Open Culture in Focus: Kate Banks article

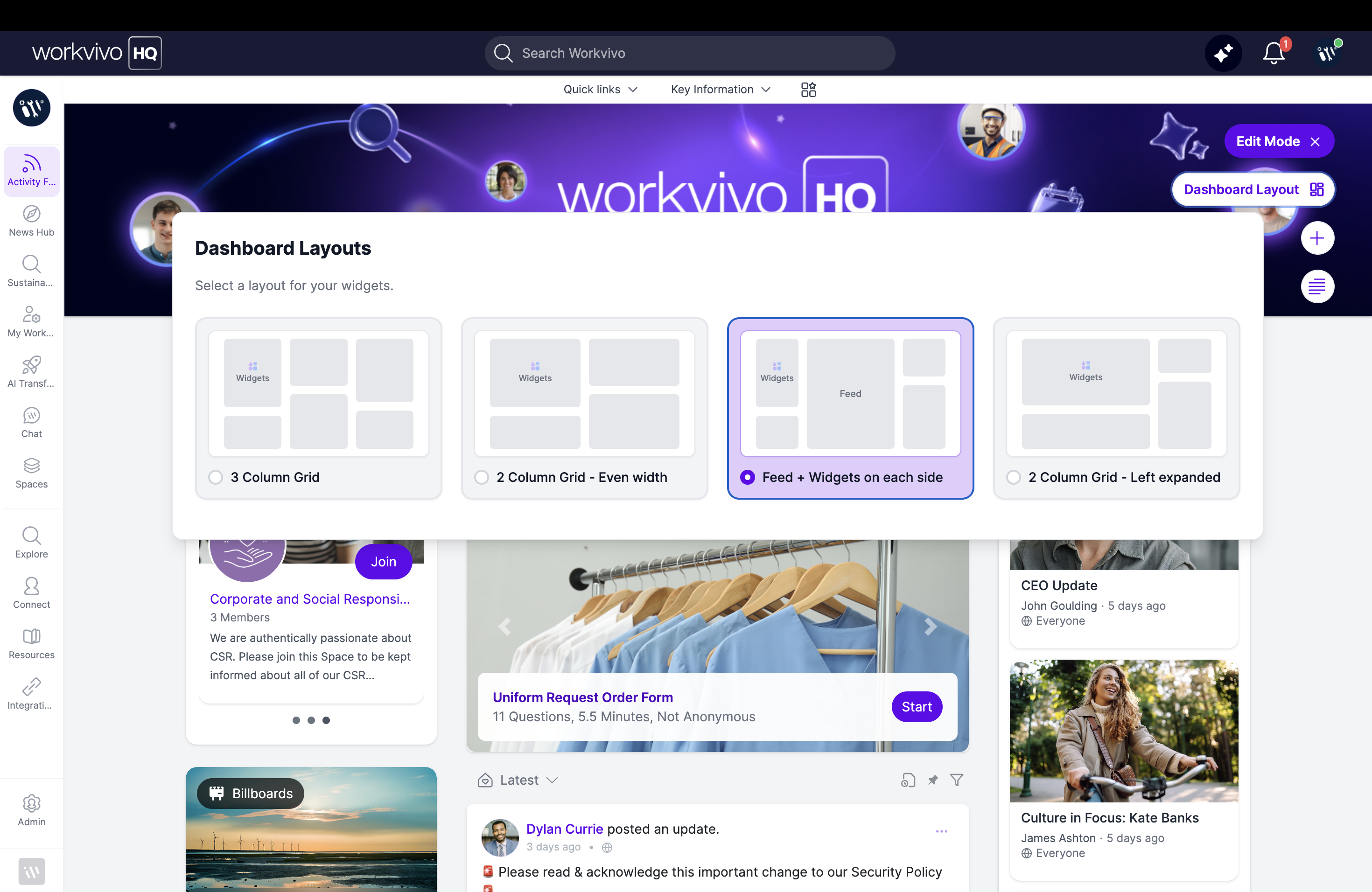[1110, 818]
